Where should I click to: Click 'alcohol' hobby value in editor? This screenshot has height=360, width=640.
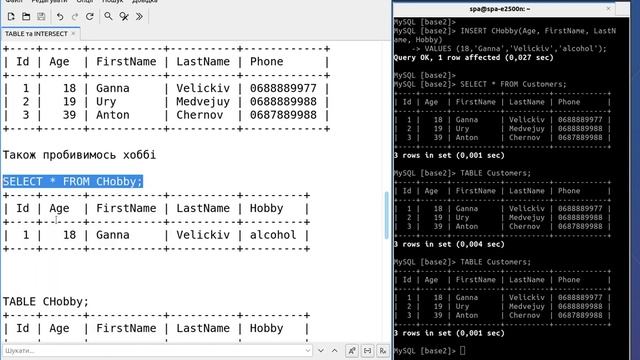[x=273, y=235]
